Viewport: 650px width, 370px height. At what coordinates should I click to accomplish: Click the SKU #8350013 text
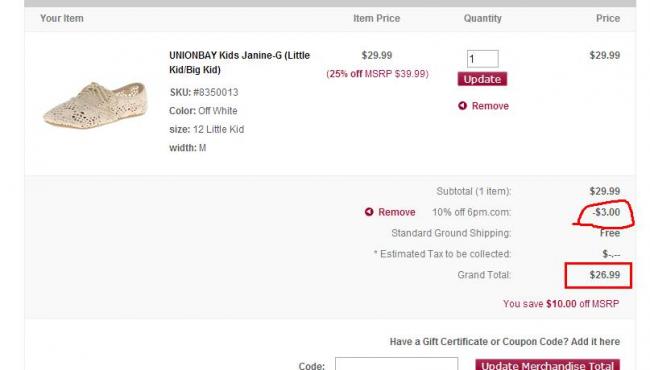click(204, 92)
